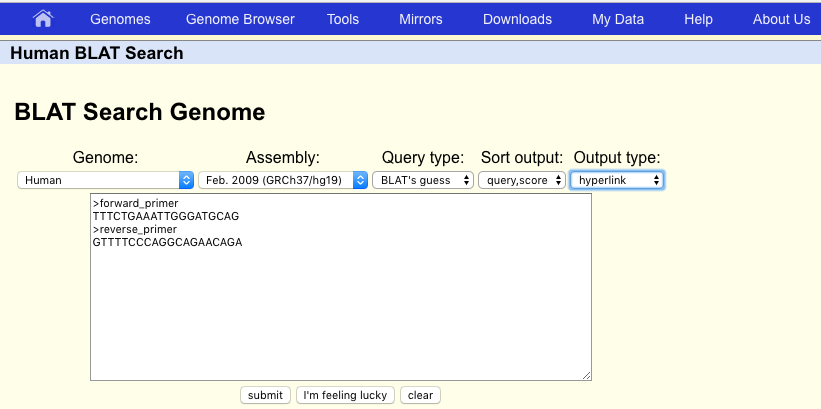Open the Output type hyperlink dropdown
821x409 pixels.
point(617,180)
